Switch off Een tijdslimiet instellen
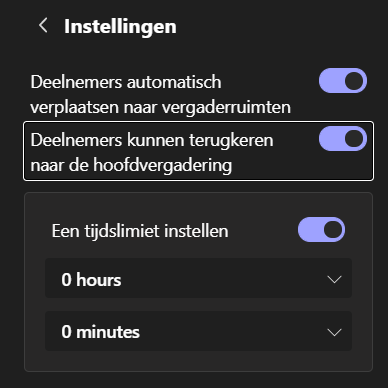Screen dimensions: 388x388 pyautogui.click(x=322, y=230)
